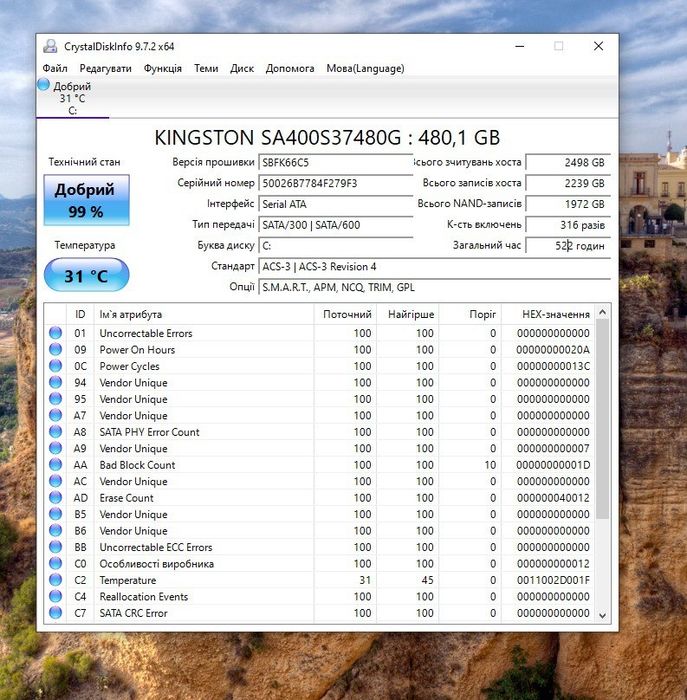Click the total hours value 522 годин
Image resolution: width=687 pixels, height=700 pixels.
(x=568, y=246)
